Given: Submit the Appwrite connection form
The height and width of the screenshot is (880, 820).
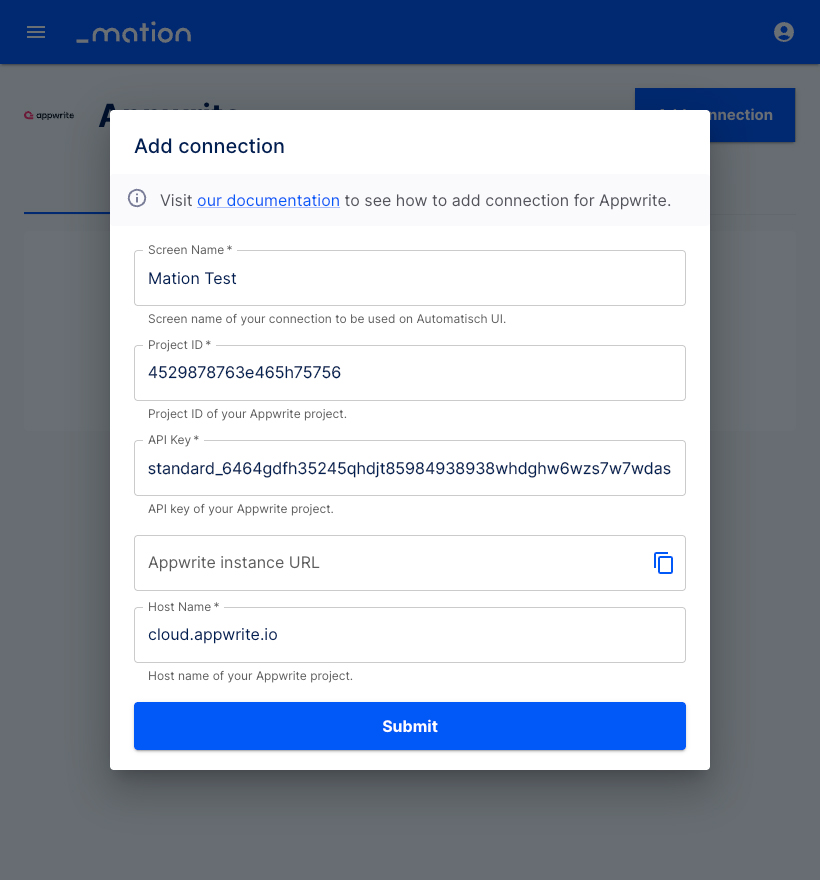Looking at the screenshot, I should coord(410,726).
